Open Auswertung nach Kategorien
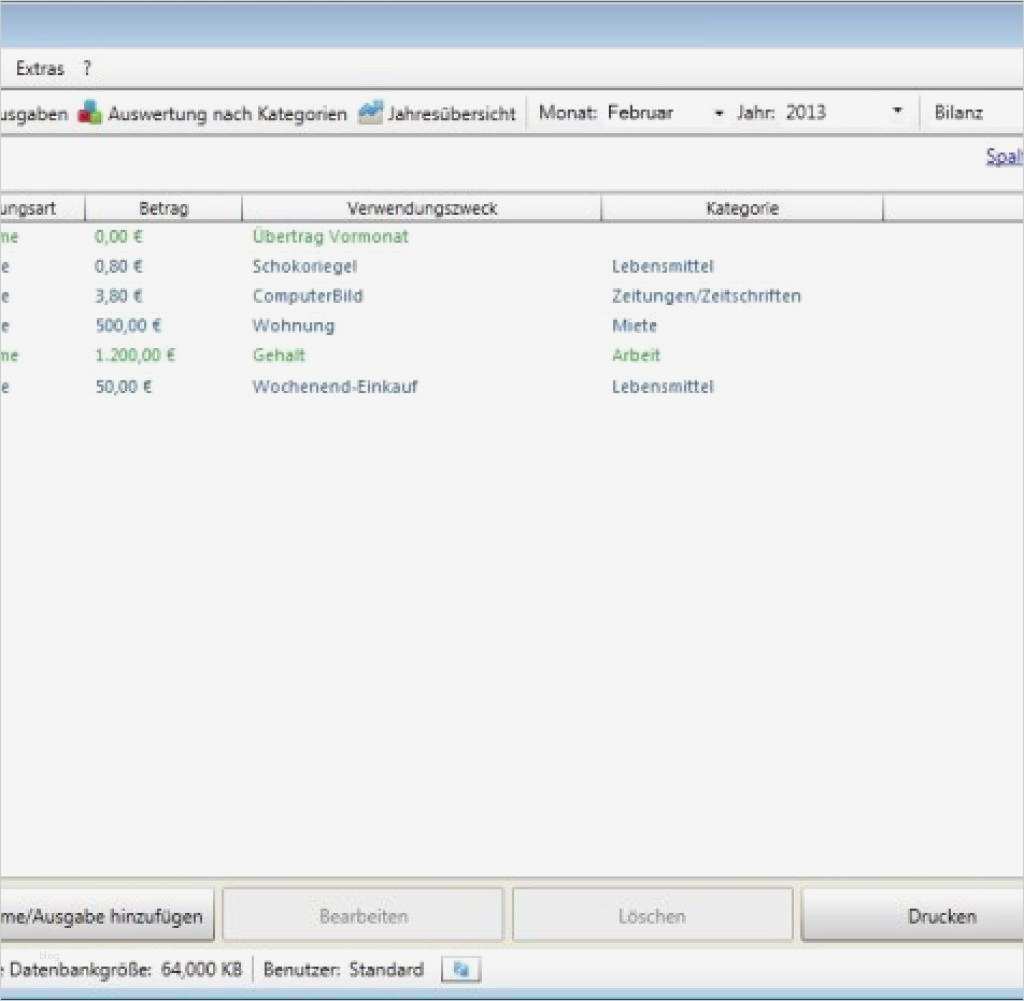1024x1001 pixels. point(227,114)
